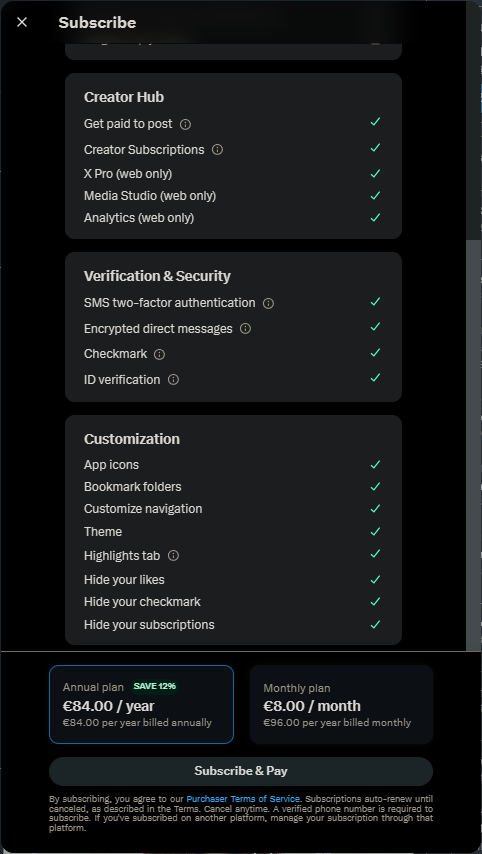Viewport: 482px width, 854px height.
Task: Open info icon beside Creator Subscriptions
Action: (217, 149)
